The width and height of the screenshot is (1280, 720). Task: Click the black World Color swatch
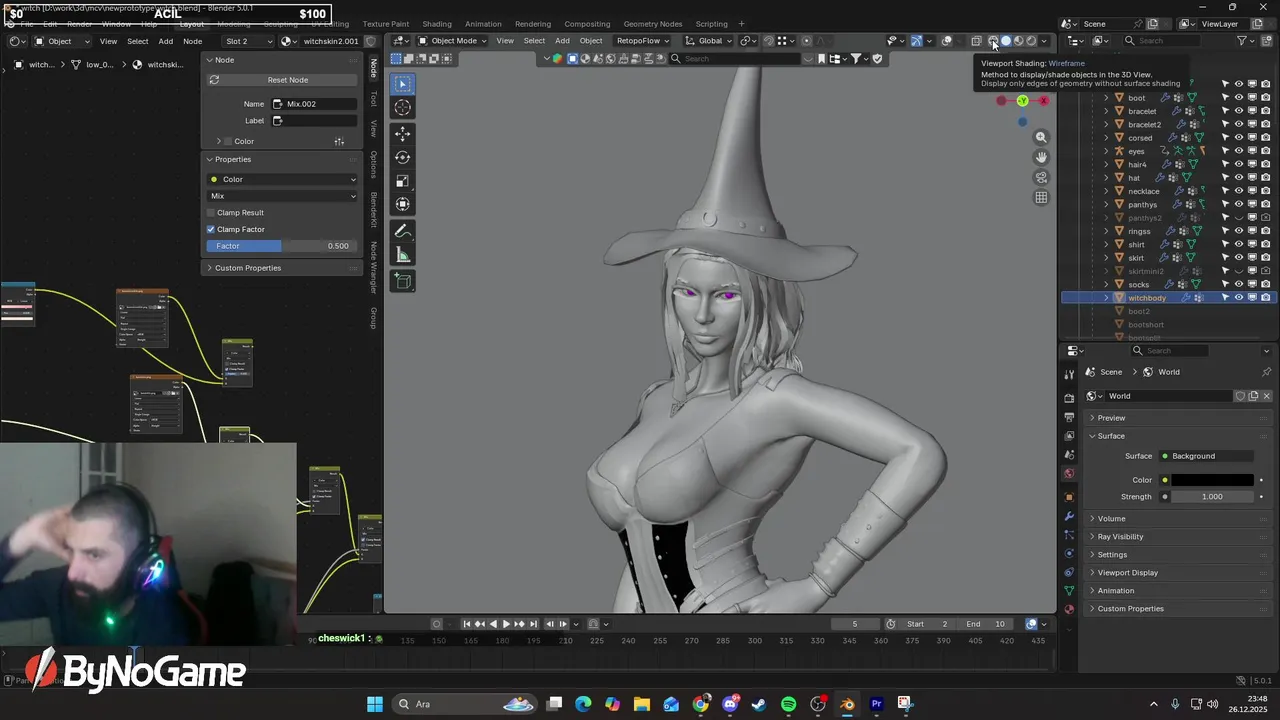pyautogui.click(x=1212, y=480)
